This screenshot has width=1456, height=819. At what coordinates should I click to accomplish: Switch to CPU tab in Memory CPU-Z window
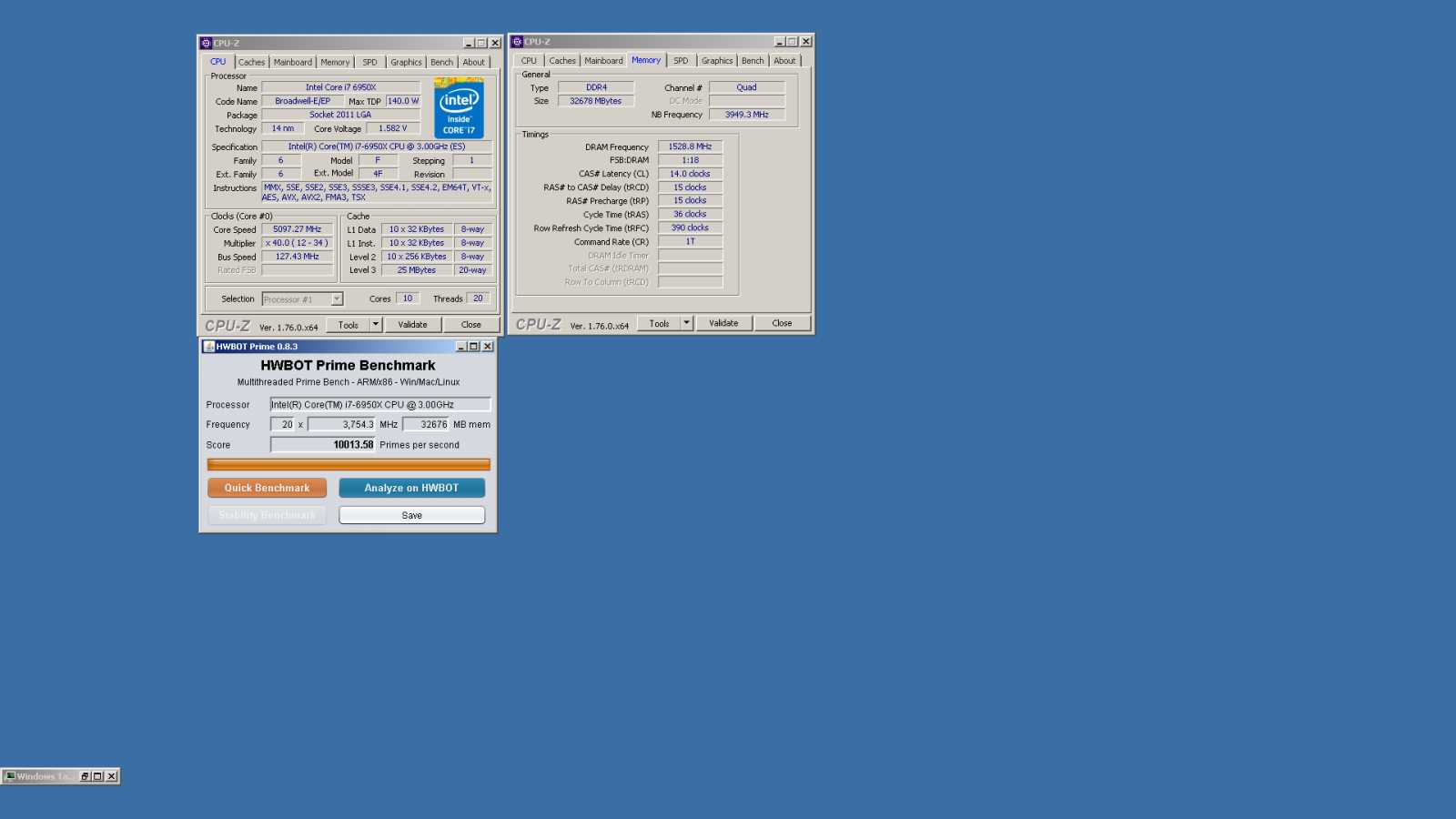[x=529, y=61]
